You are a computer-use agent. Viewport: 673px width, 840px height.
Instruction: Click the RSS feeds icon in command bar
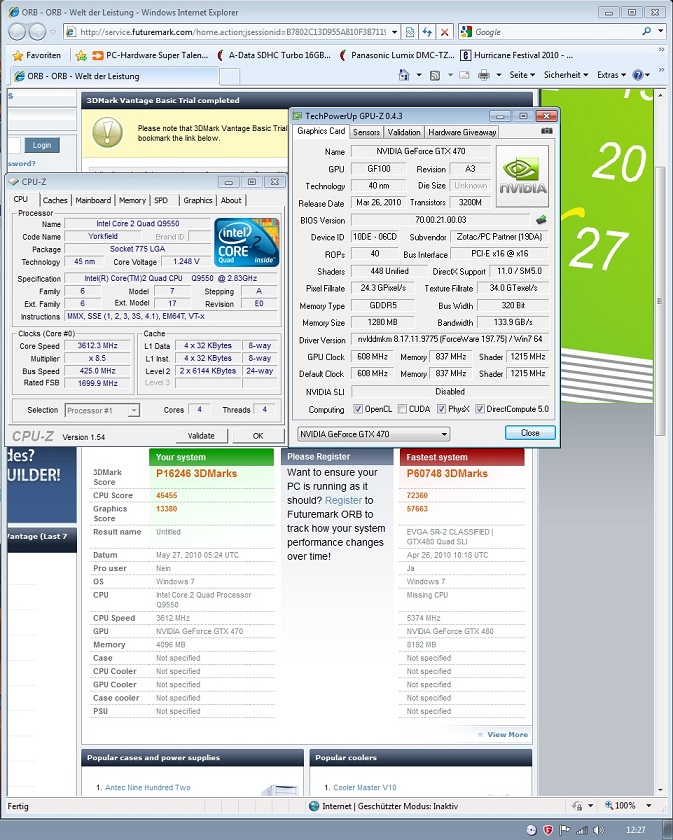coord(435,76)
